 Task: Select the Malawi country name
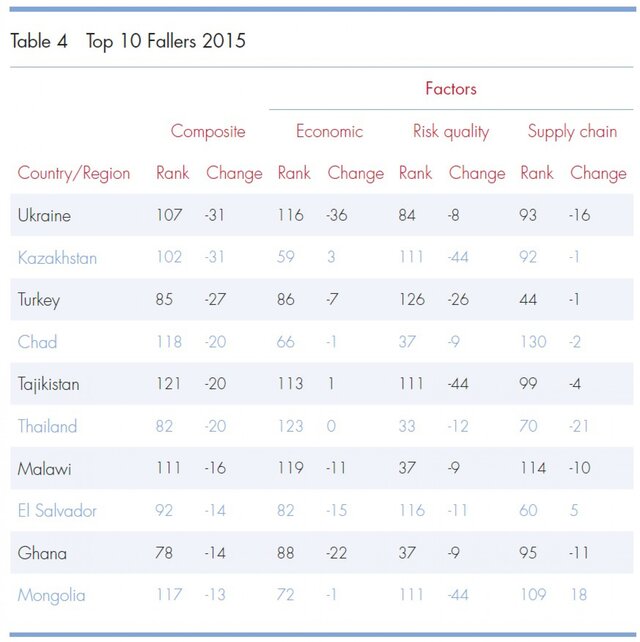click(x=44, y=469)
